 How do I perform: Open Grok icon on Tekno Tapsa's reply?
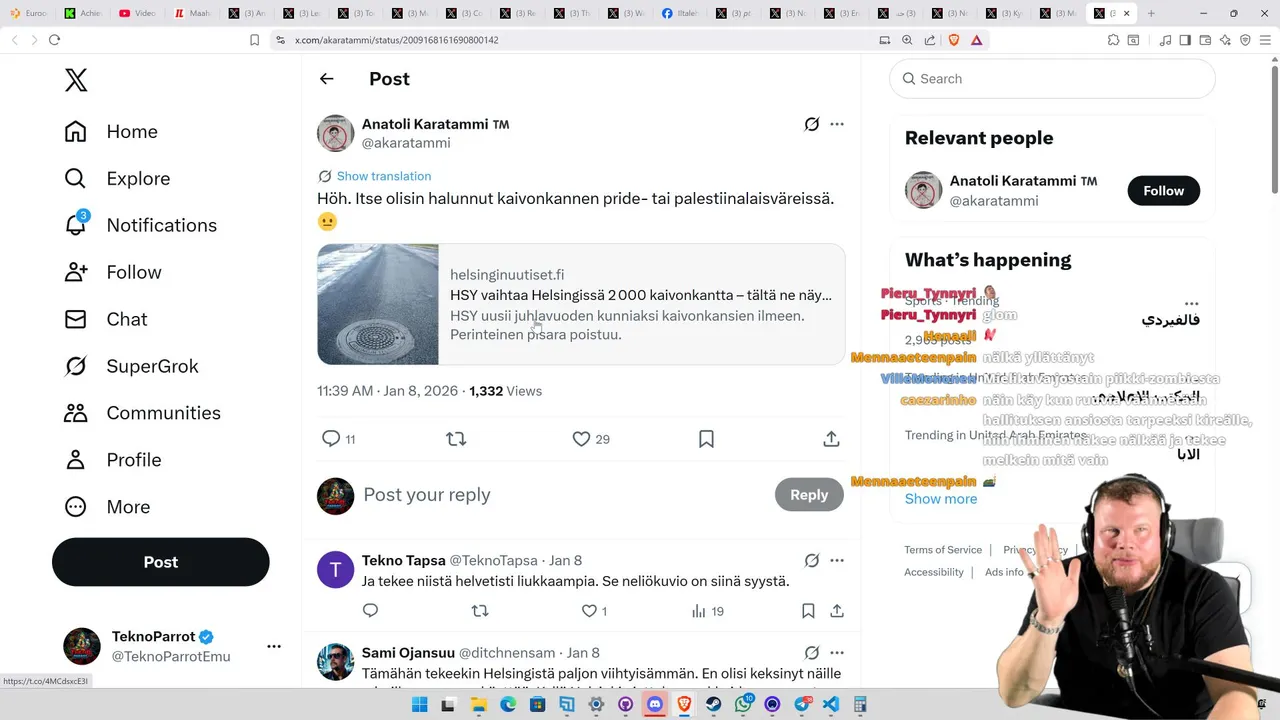pyautogui.click(x=812, y=560)
